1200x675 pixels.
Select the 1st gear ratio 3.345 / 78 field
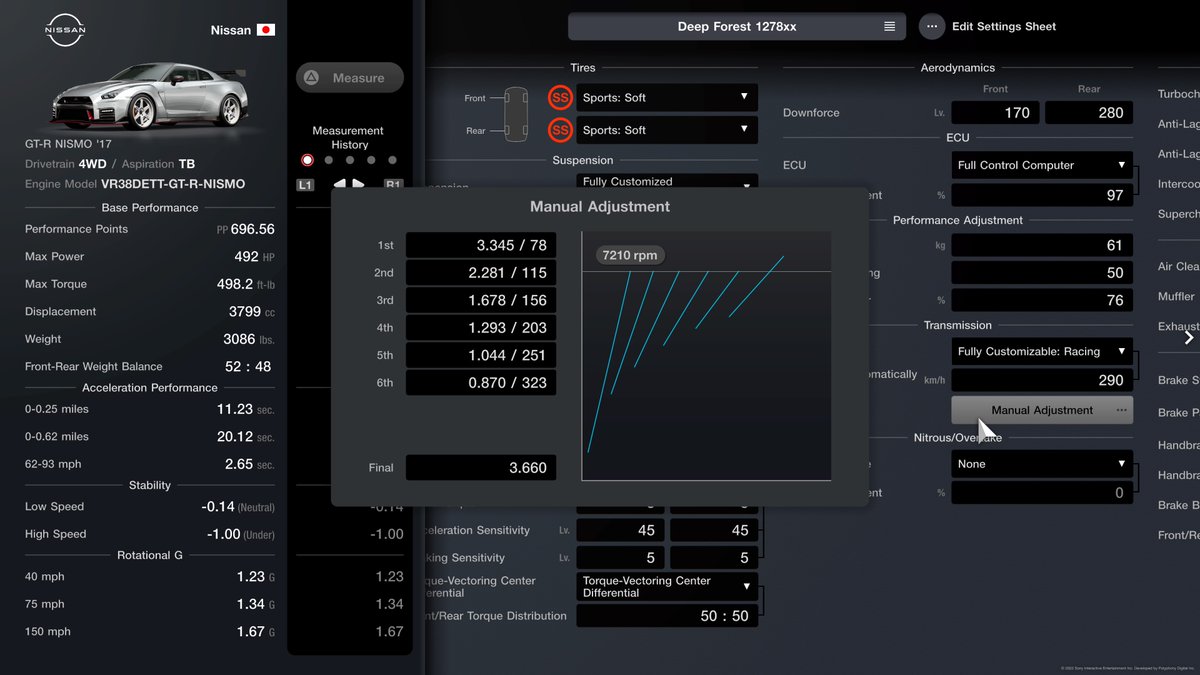click(x=480, y=245)
